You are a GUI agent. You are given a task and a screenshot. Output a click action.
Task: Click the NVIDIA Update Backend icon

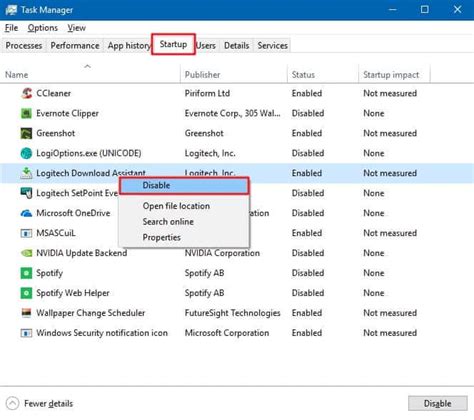(26, 253)
